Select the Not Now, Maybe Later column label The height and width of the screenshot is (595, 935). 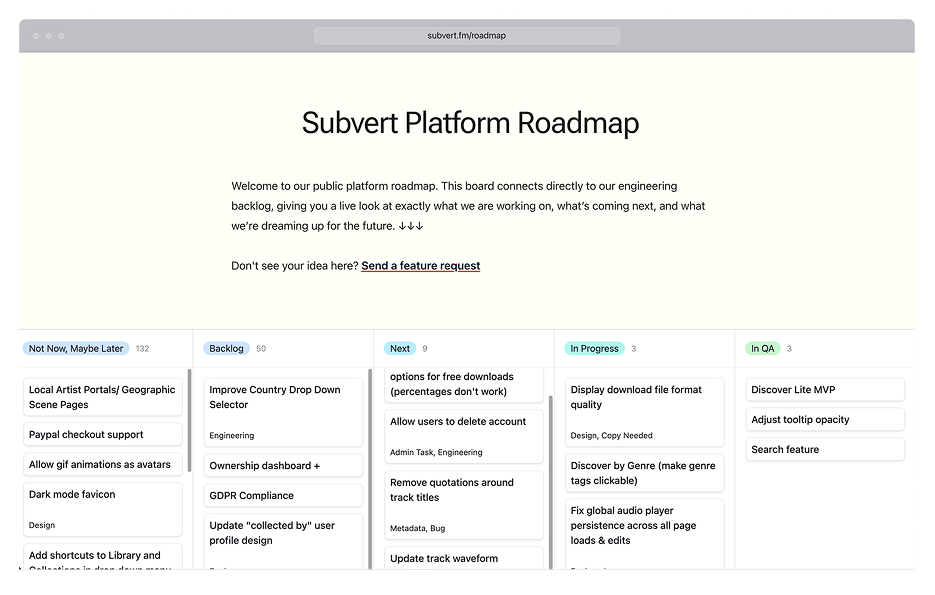tap(77, 348)
